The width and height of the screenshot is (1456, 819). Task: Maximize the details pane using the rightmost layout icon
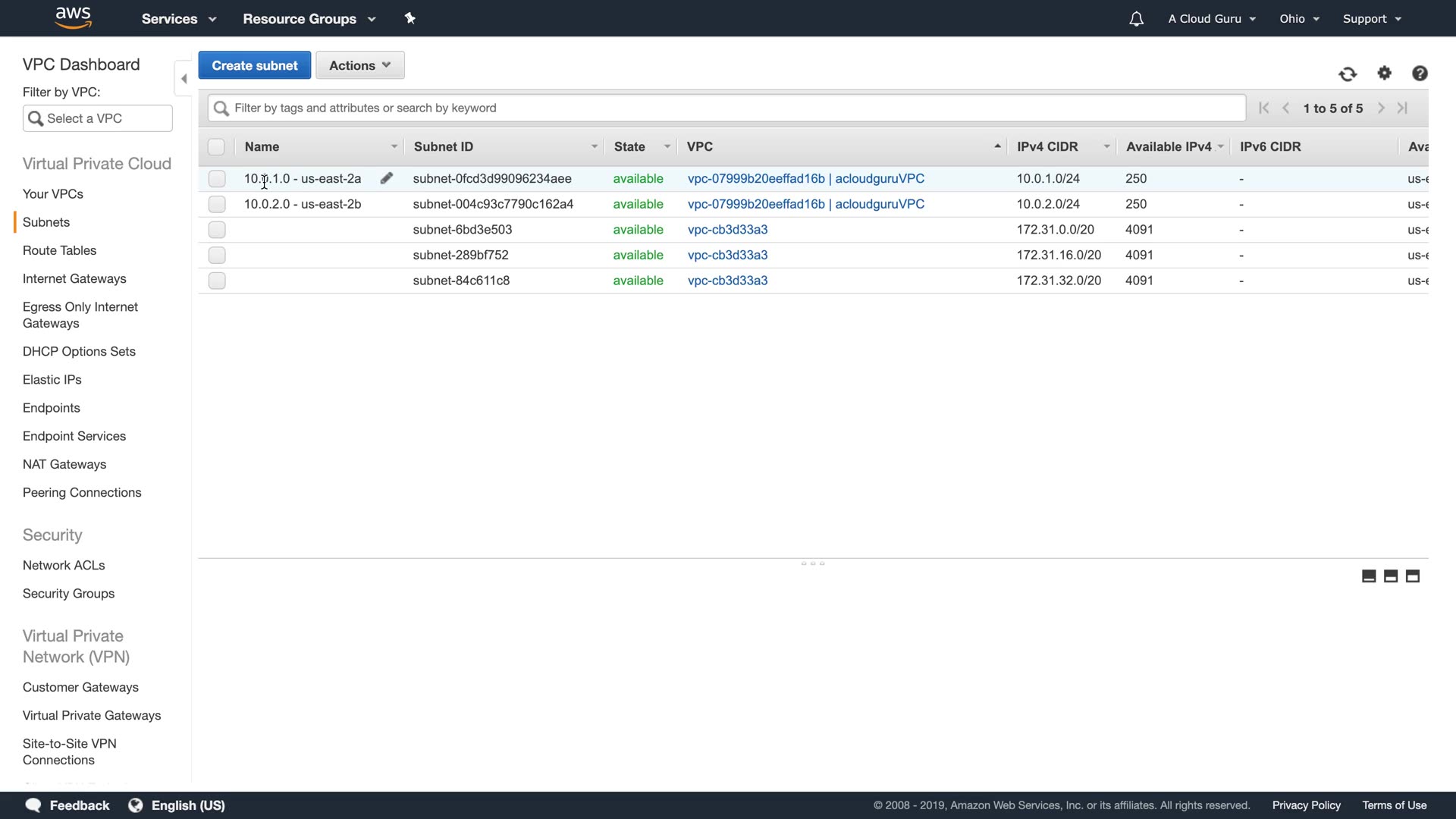tap(1413, 576)
